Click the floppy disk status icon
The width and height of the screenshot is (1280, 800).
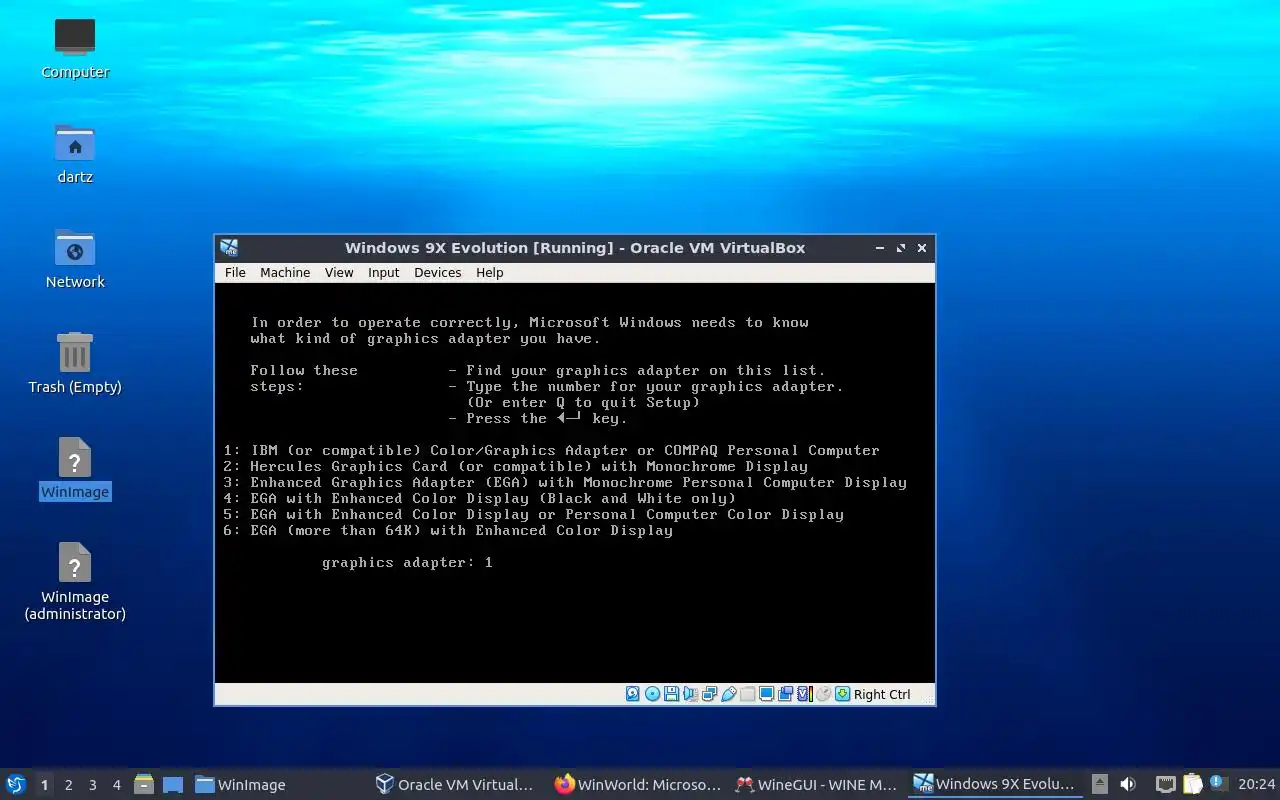point(671,694)
